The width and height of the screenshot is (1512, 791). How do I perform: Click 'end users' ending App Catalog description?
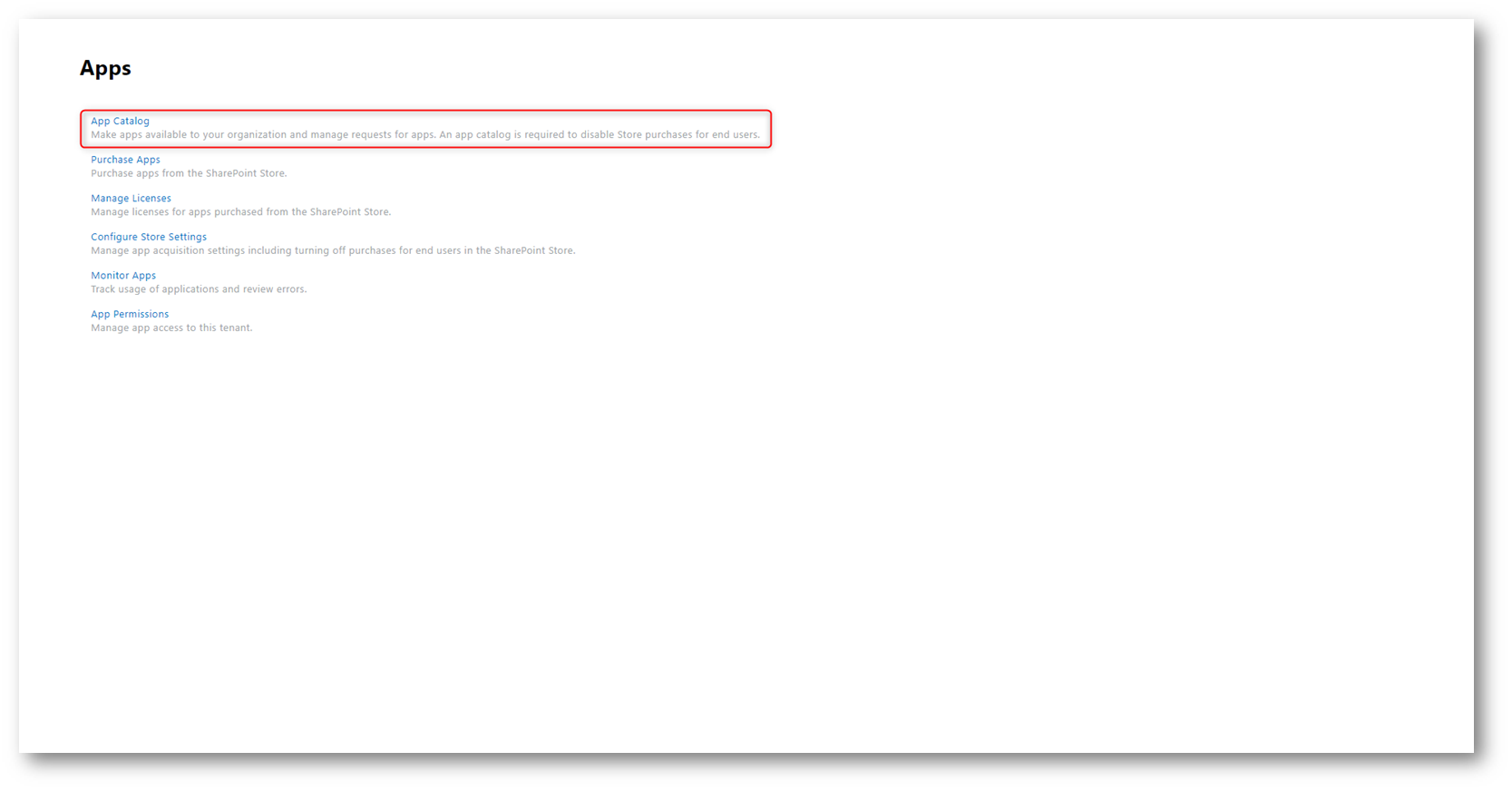point(736,134)
